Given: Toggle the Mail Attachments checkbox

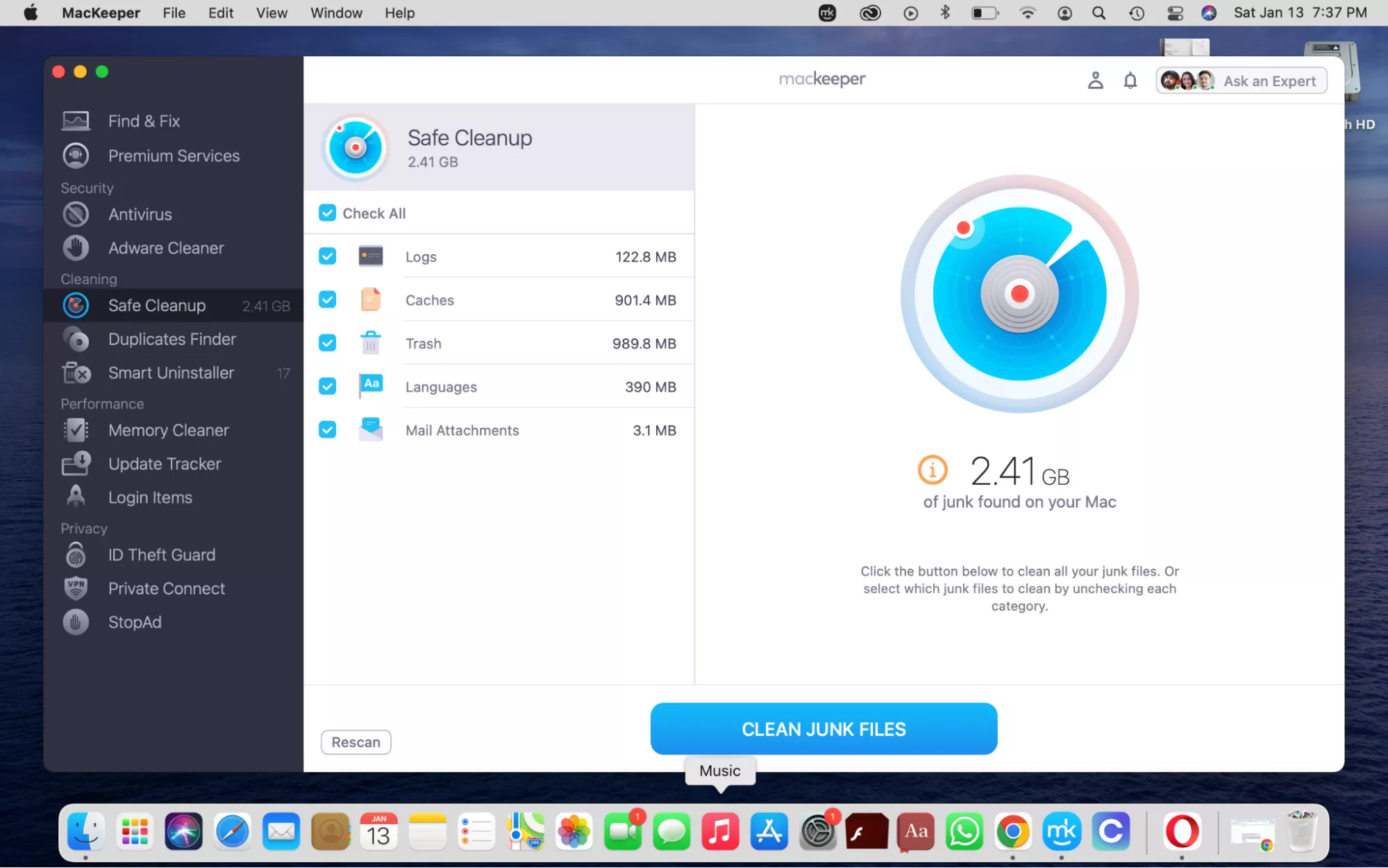Looking at the screenshot, I should (x=327, y=430).
